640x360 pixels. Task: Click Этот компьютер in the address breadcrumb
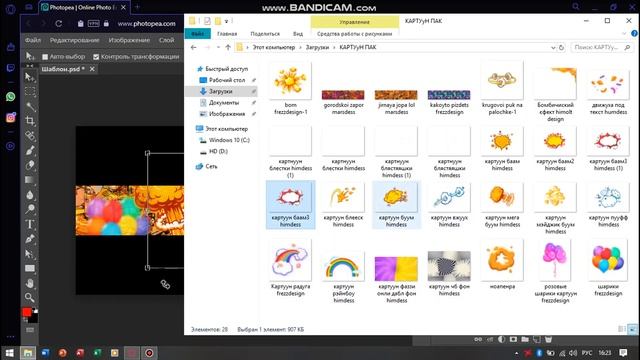tap(273, 47)
